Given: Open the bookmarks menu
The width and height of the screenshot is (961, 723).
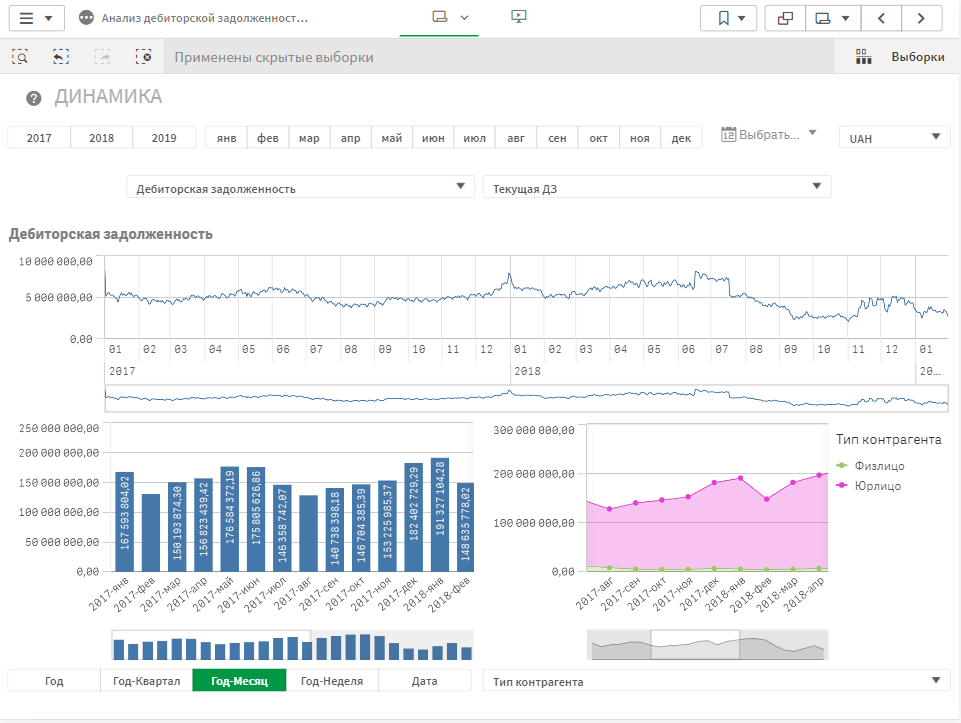Looking at the screenshot, I should coord(729,18).
